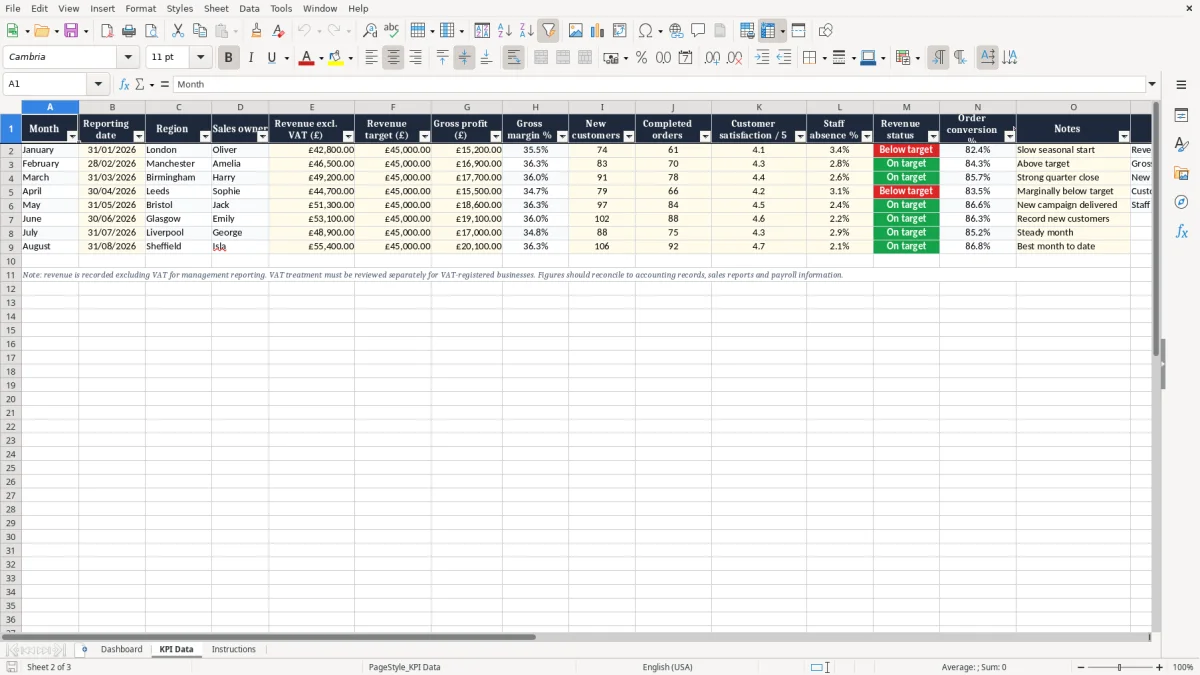Open the Month column filter arrow

point(72,136)
